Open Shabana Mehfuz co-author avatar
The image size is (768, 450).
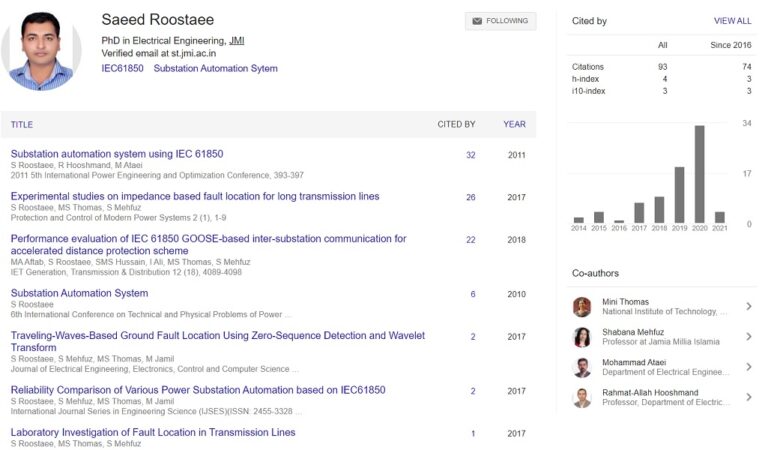coord(582,337)
